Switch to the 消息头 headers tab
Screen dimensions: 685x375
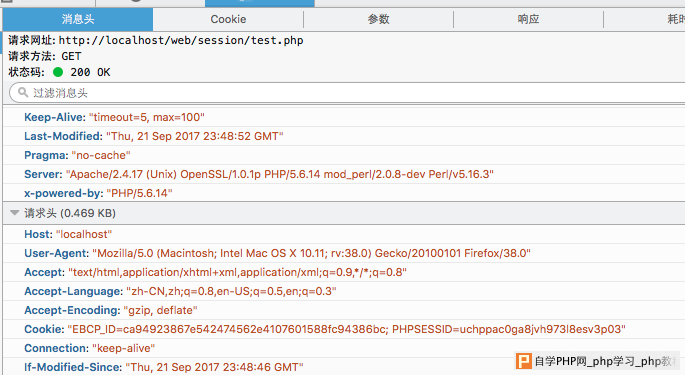point(78,19)
